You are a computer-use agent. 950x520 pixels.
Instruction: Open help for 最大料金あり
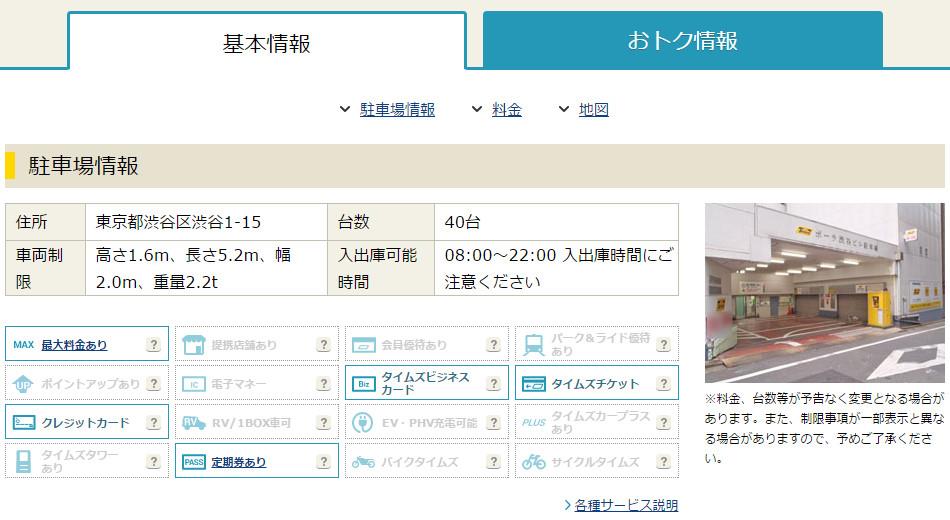[x=154, y=345]
